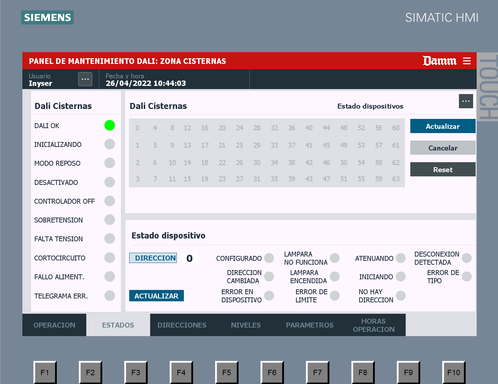Viewport: 498px width, 384px height.
Task: Push the F2 hardware key
Action: 90,372
